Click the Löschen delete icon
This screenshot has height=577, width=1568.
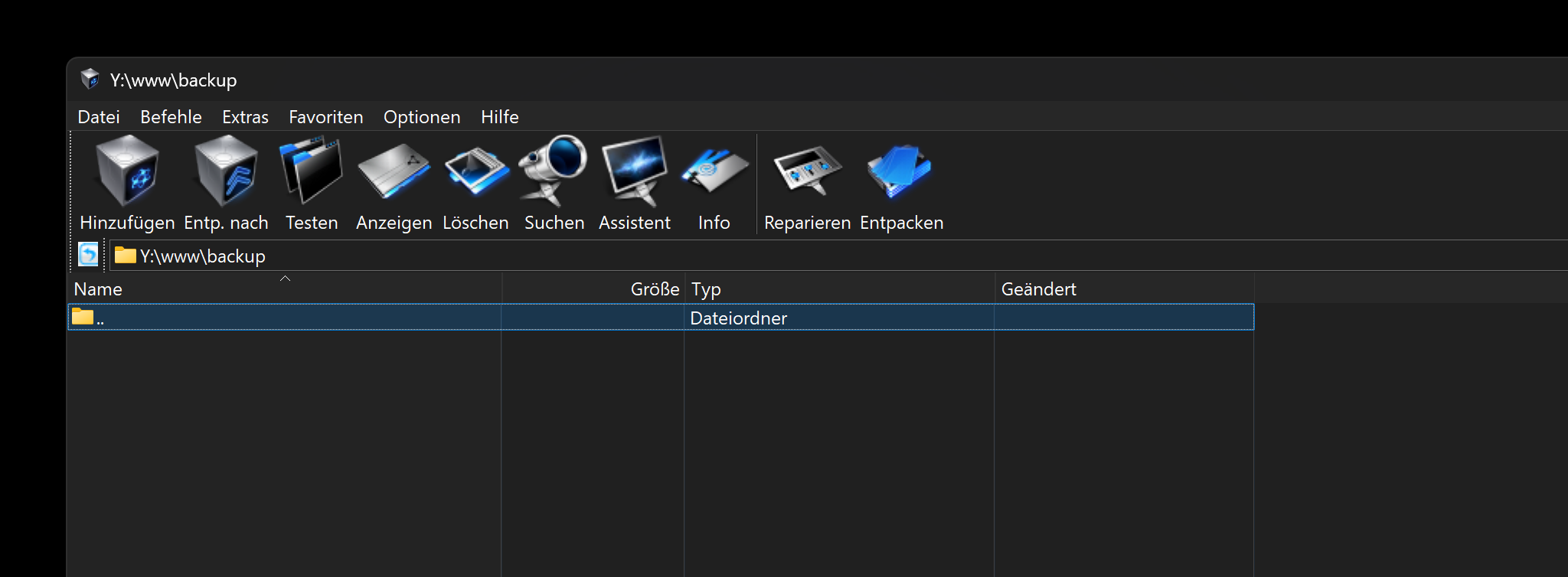tap(475, 171)
